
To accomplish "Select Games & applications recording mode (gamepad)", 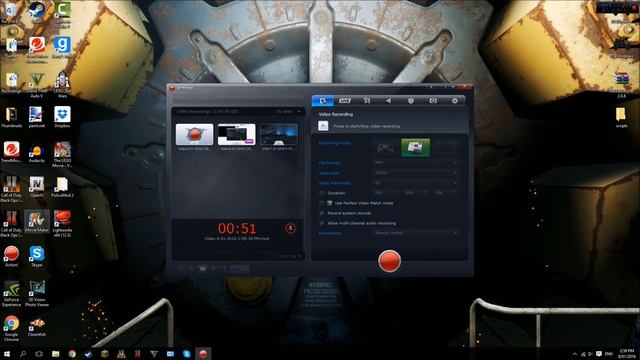I will (x=385, y=148).
